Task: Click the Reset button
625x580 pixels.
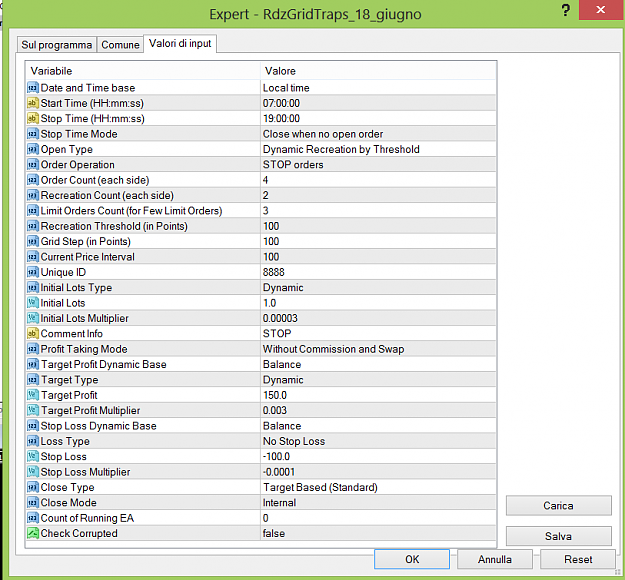Action: tap(578, 559)
